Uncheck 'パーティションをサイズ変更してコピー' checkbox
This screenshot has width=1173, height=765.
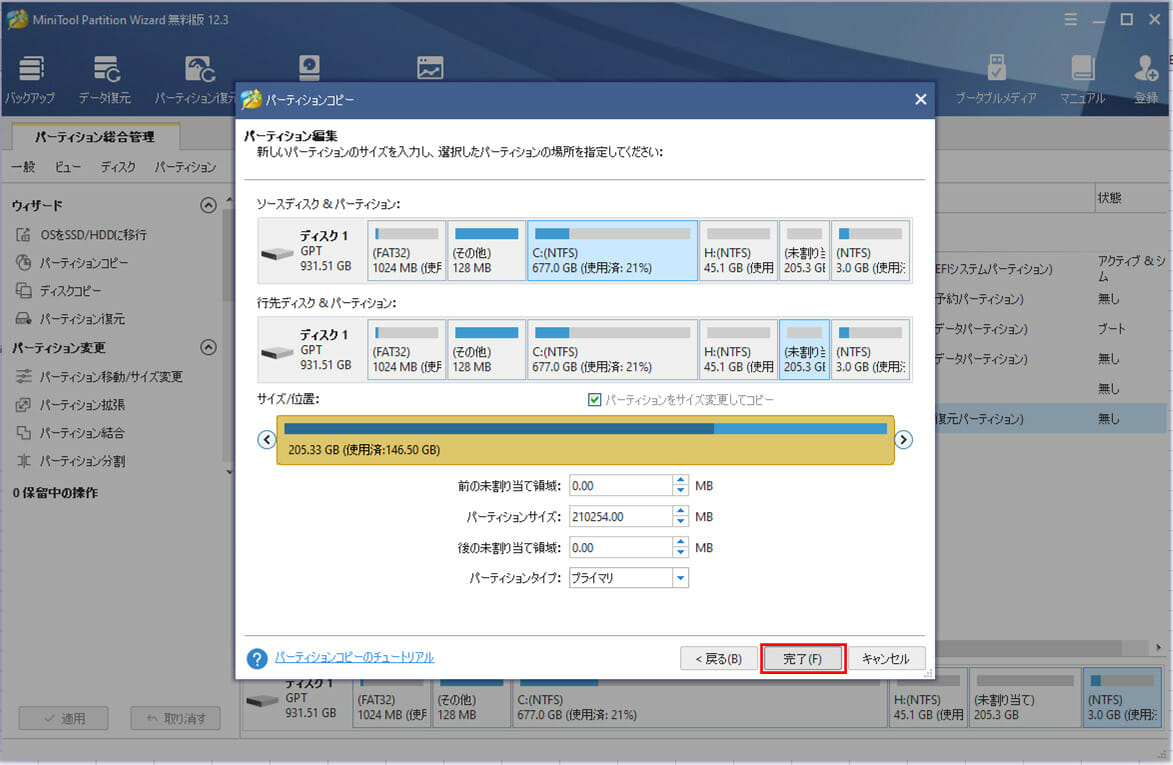pyautogui.click(x=595, y=400)
